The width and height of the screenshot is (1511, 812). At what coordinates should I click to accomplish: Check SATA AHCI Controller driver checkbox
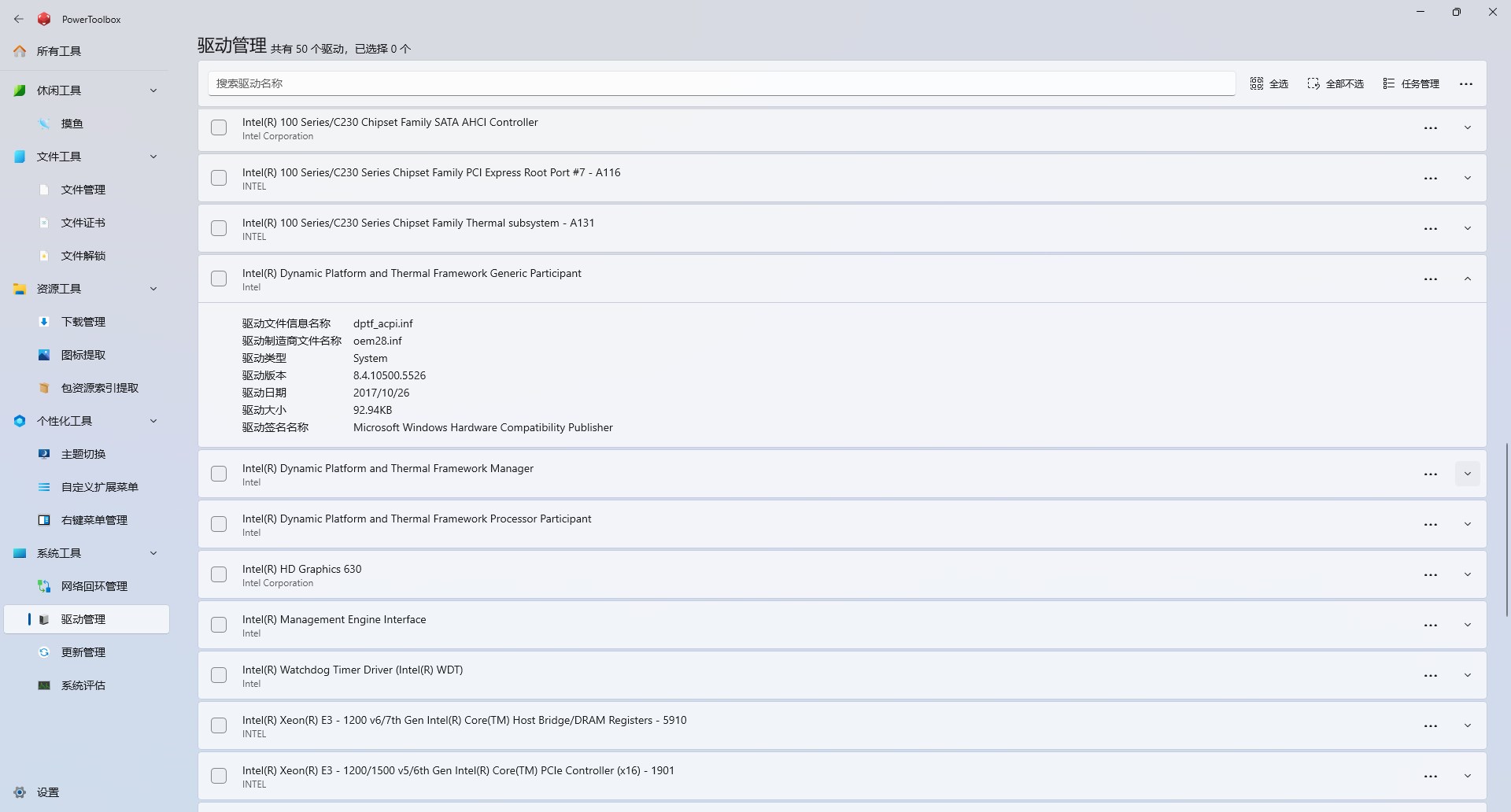pos(219,127)
